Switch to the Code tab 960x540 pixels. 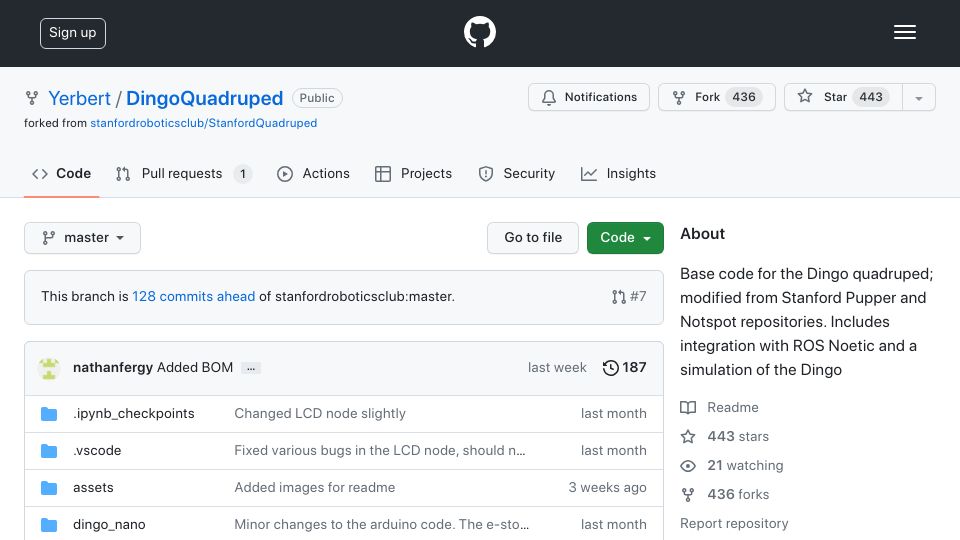coord(61,174)
